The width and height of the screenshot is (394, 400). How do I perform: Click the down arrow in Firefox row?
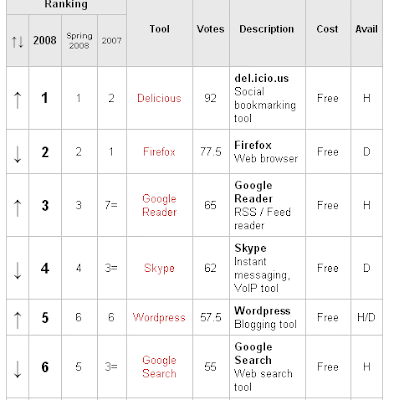[x=17, y=154]
